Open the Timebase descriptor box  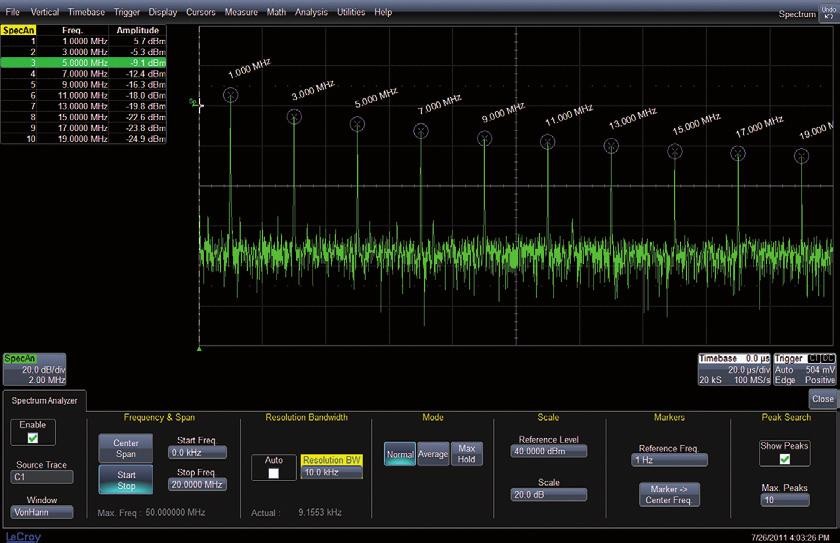(734, 369)
